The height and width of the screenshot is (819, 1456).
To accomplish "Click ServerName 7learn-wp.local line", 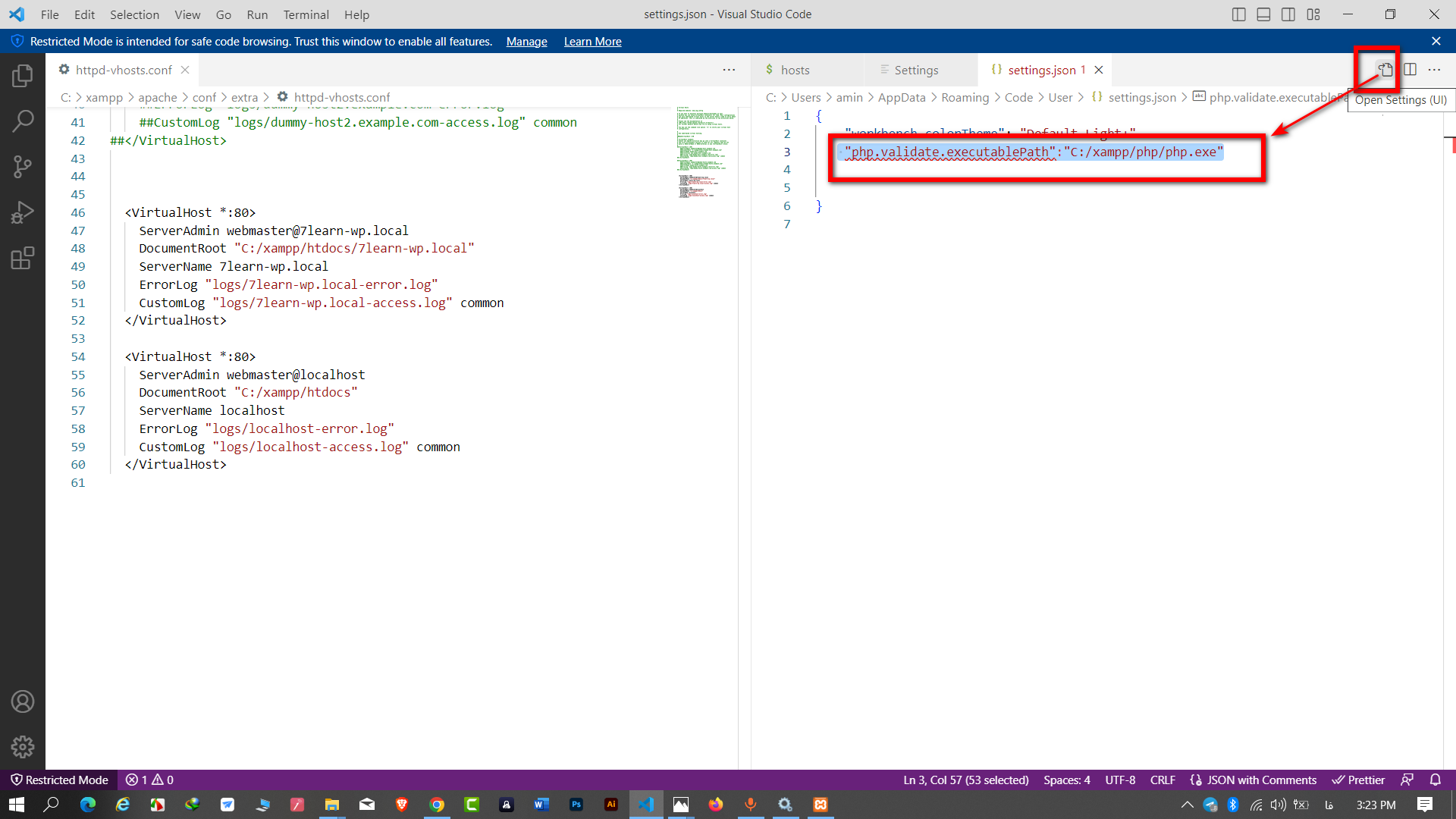I will click(x=234, y=266).
